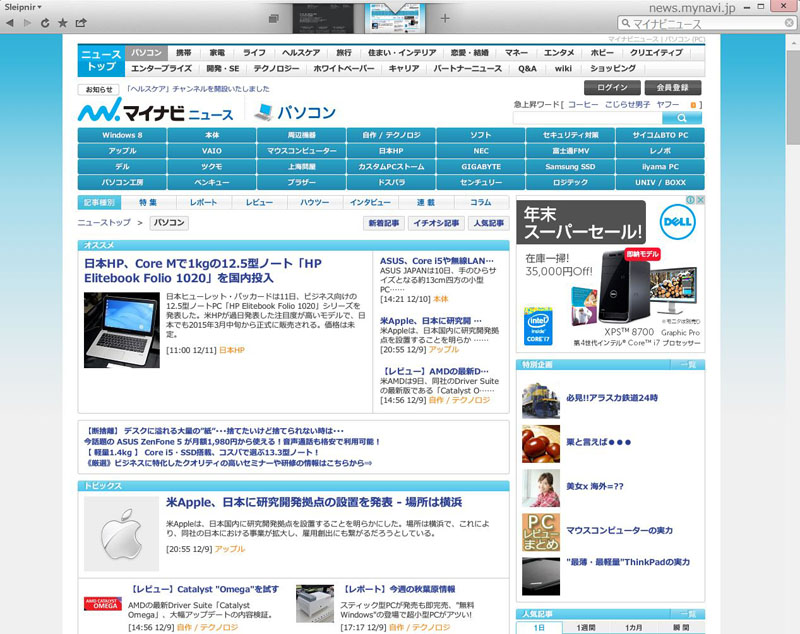Open the share icon in the Sleipnir toolbar
The width and height of the screenshot is (800, 634).
(x=81, y=23)
